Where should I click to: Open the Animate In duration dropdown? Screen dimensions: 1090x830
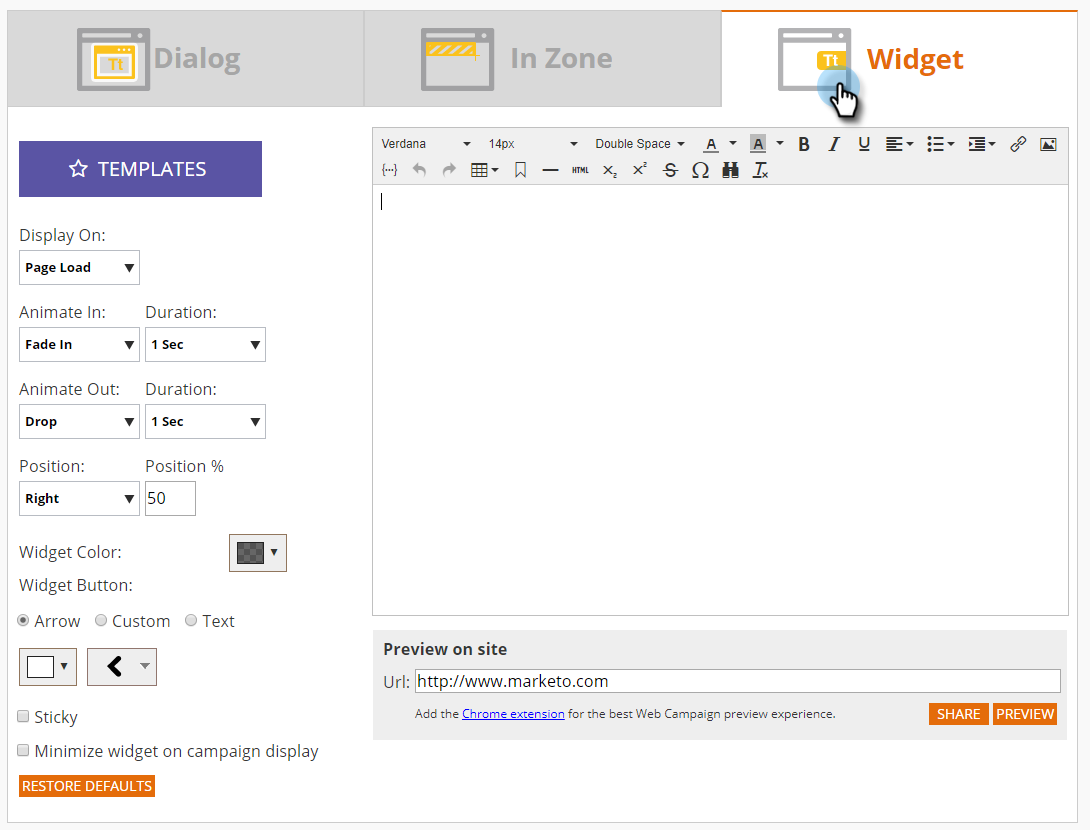[205, 345]
